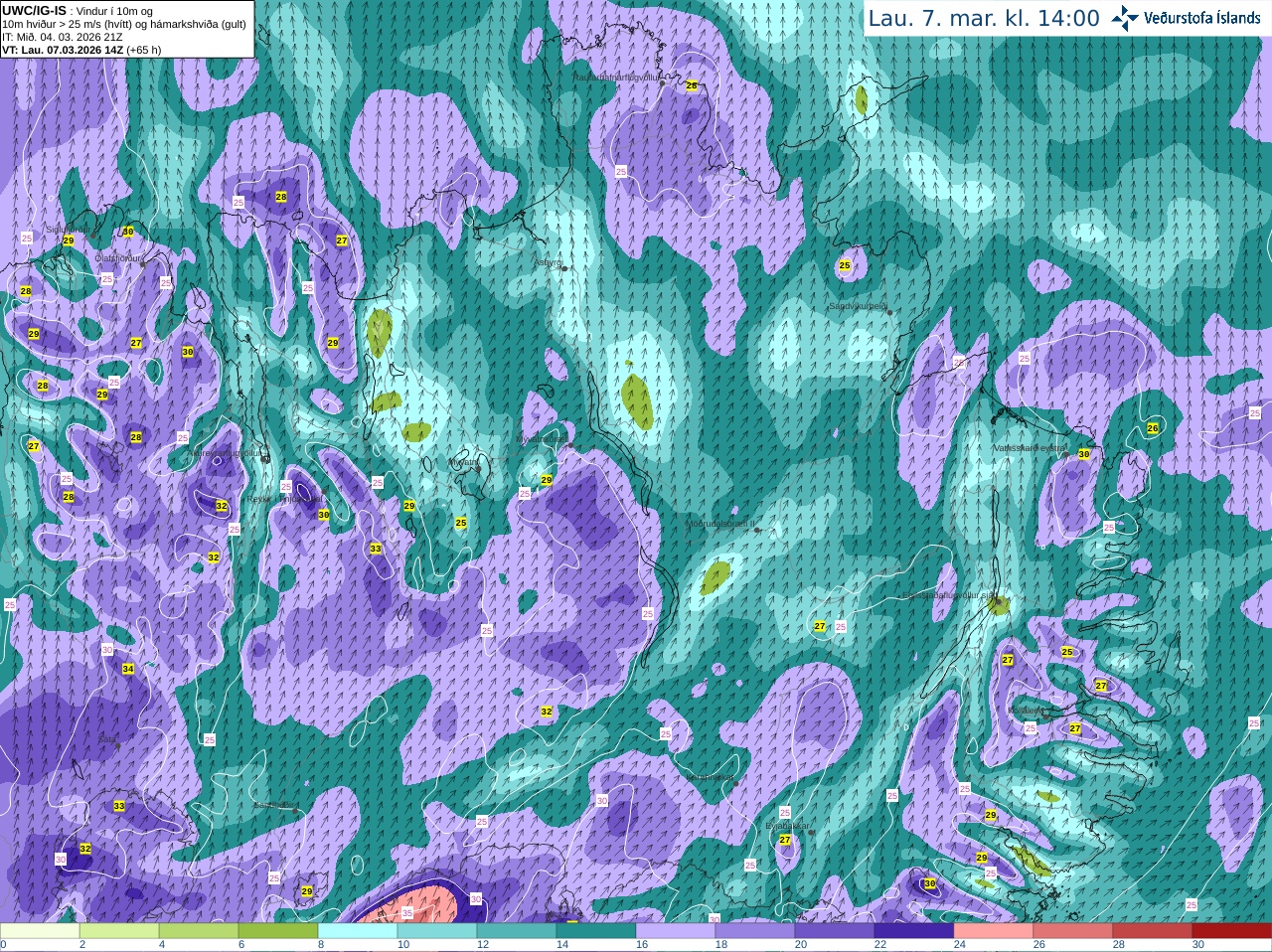Click the Raufarhafnarflugvöllur station label
Screen dimensions: 1272x952
coord(616,77)
